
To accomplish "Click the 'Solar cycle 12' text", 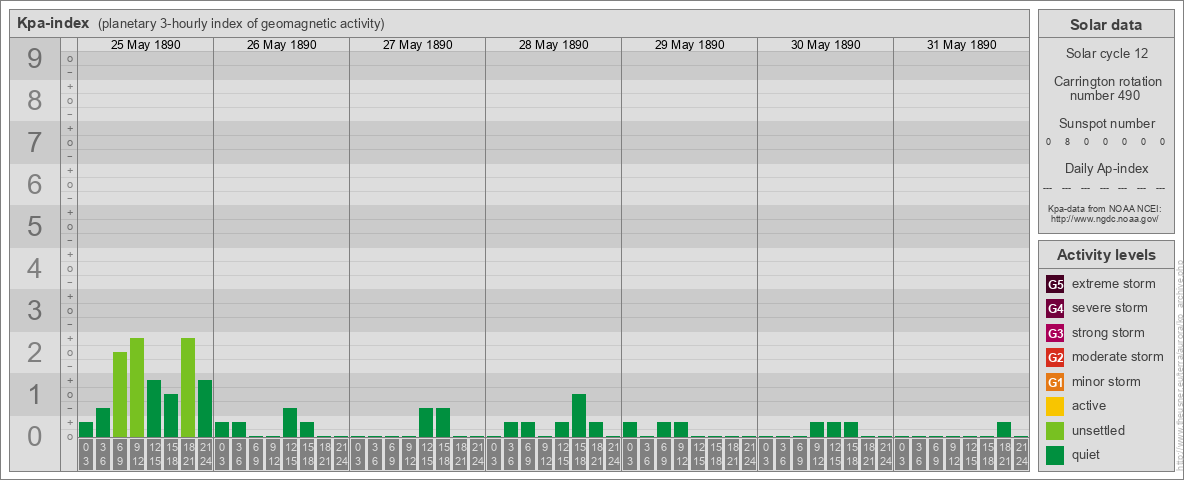I will point(1105,54).
